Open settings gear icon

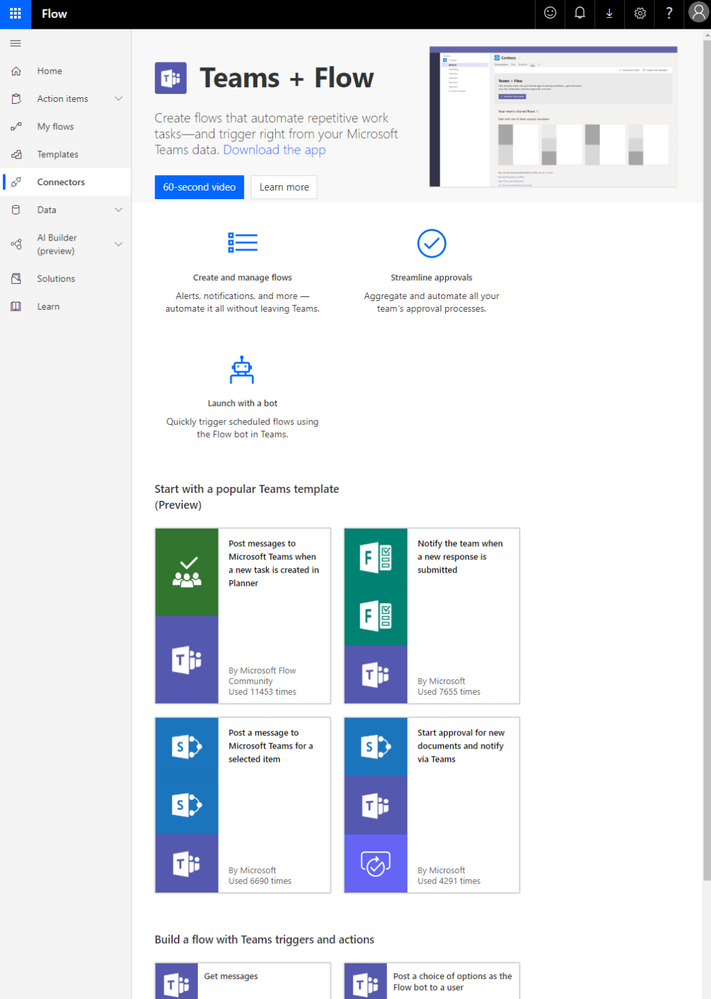tap(640, 13)
